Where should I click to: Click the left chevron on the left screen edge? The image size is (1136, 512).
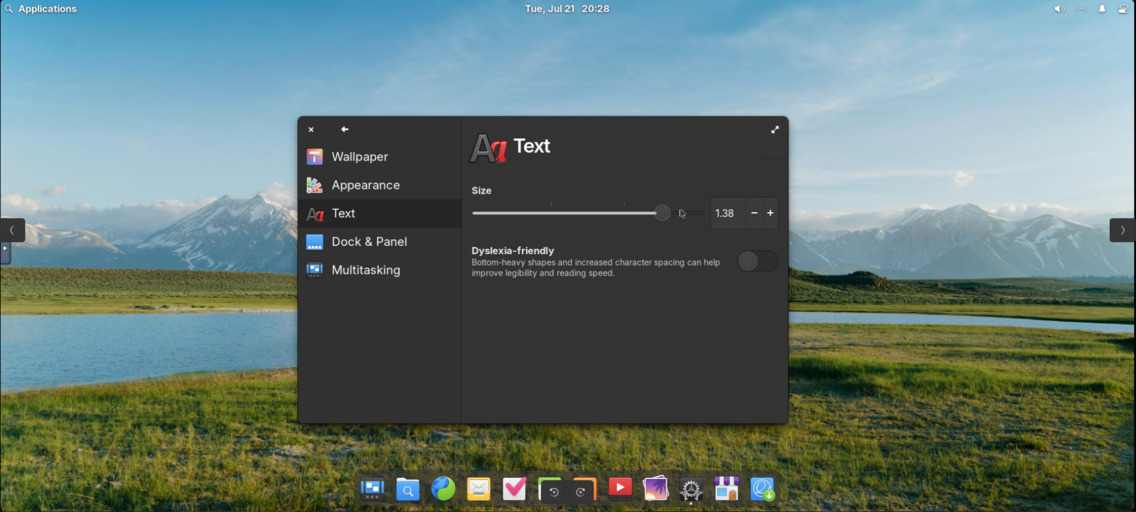coord(12,230)
